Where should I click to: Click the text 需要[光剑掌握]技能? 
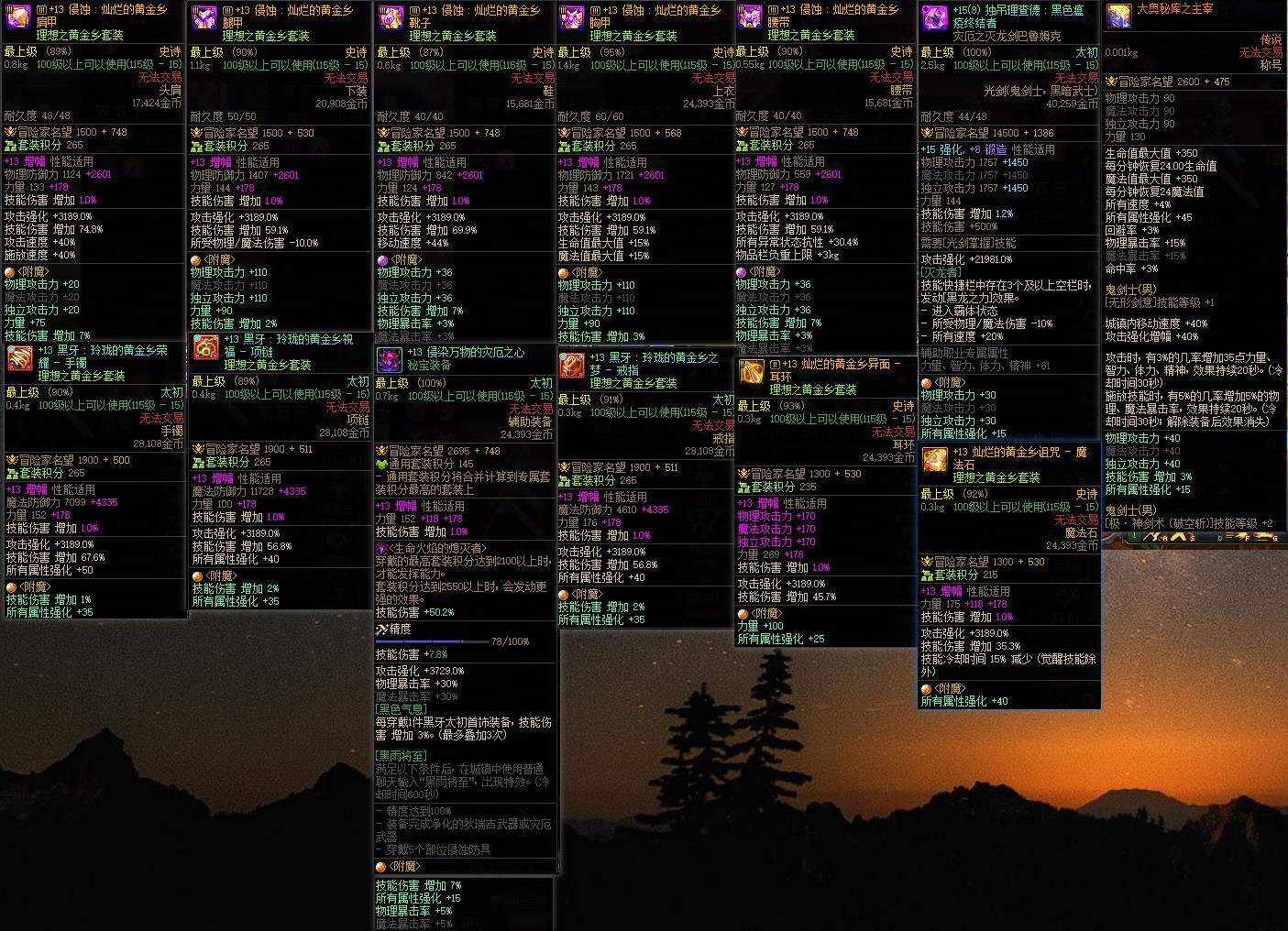(x=969, y=243)
